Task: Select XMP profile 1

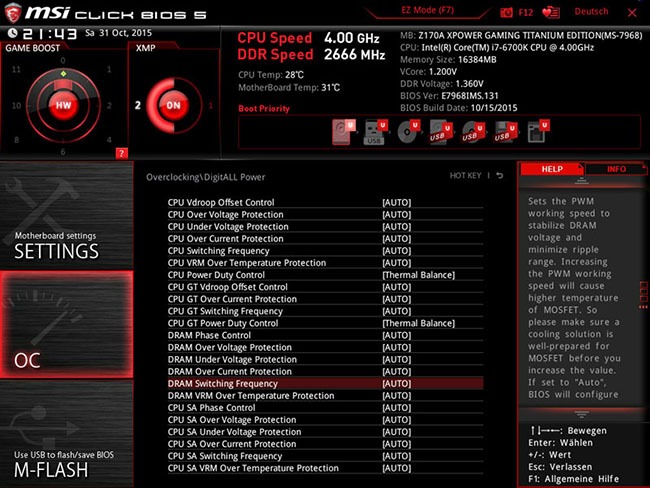Action: click(x=211, y=105)
